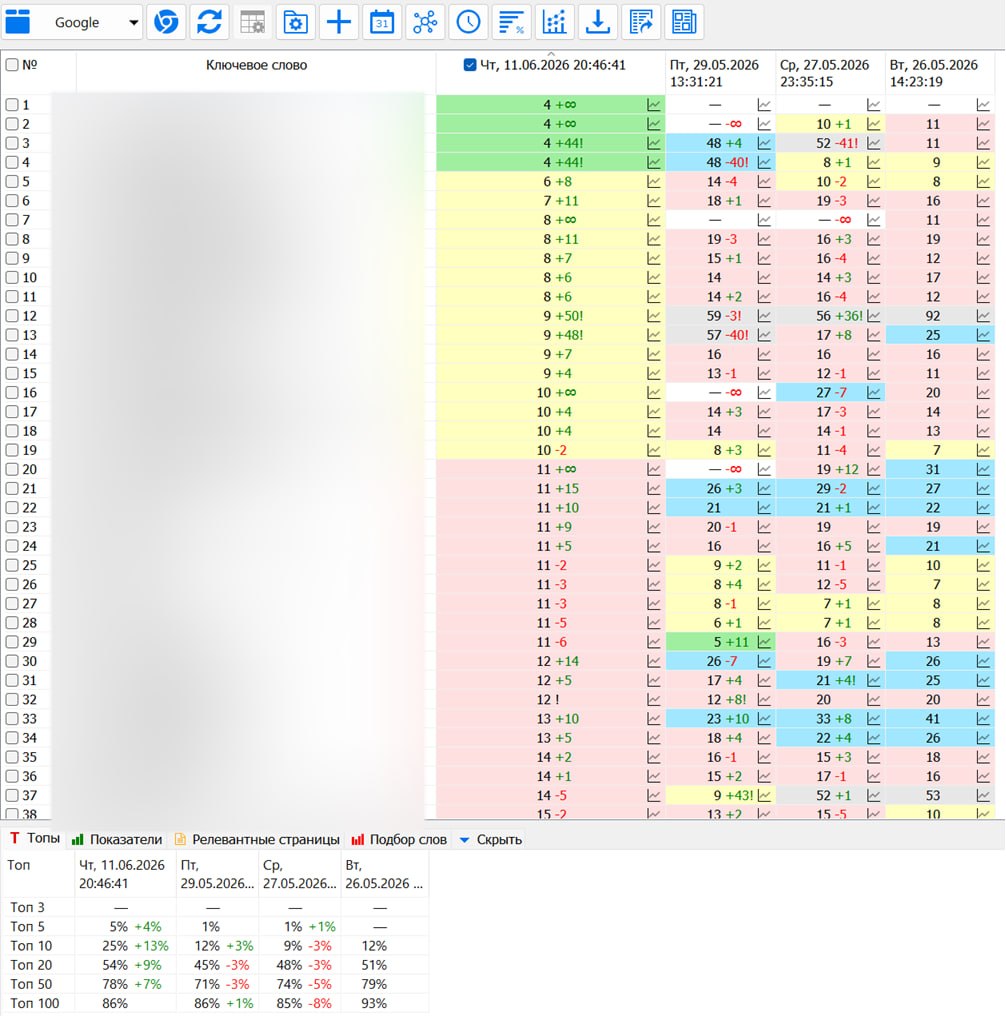Image resolution: width=1006 pixels, height=1024 pixels.
Task: Click the Вт, 26.05.2026 14:23:19 column header
Action: [x=939, y=73]
